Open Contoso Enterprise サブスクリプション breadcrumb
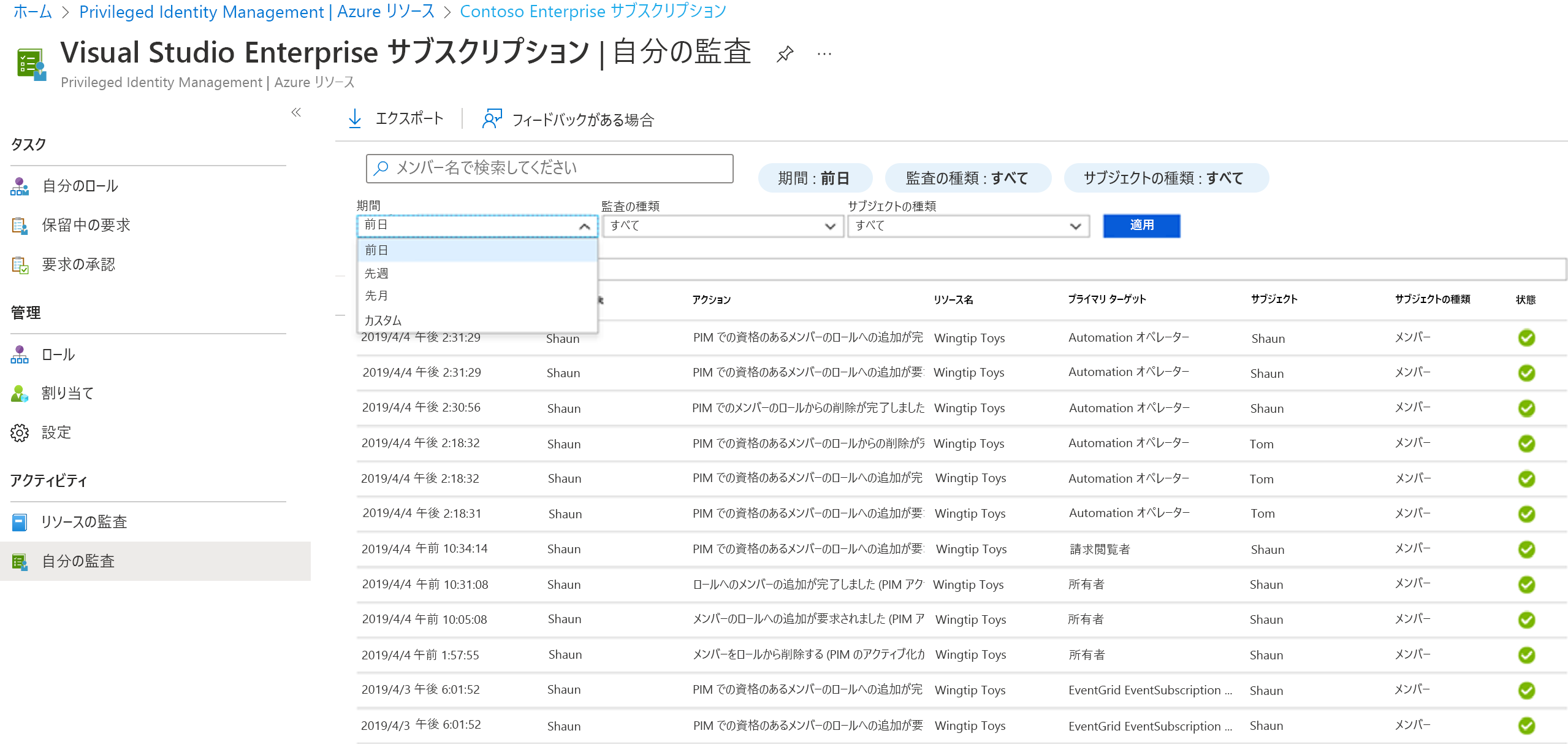Image resolution: width=1568 pixels, height=744 pixels. pos(593,12)
